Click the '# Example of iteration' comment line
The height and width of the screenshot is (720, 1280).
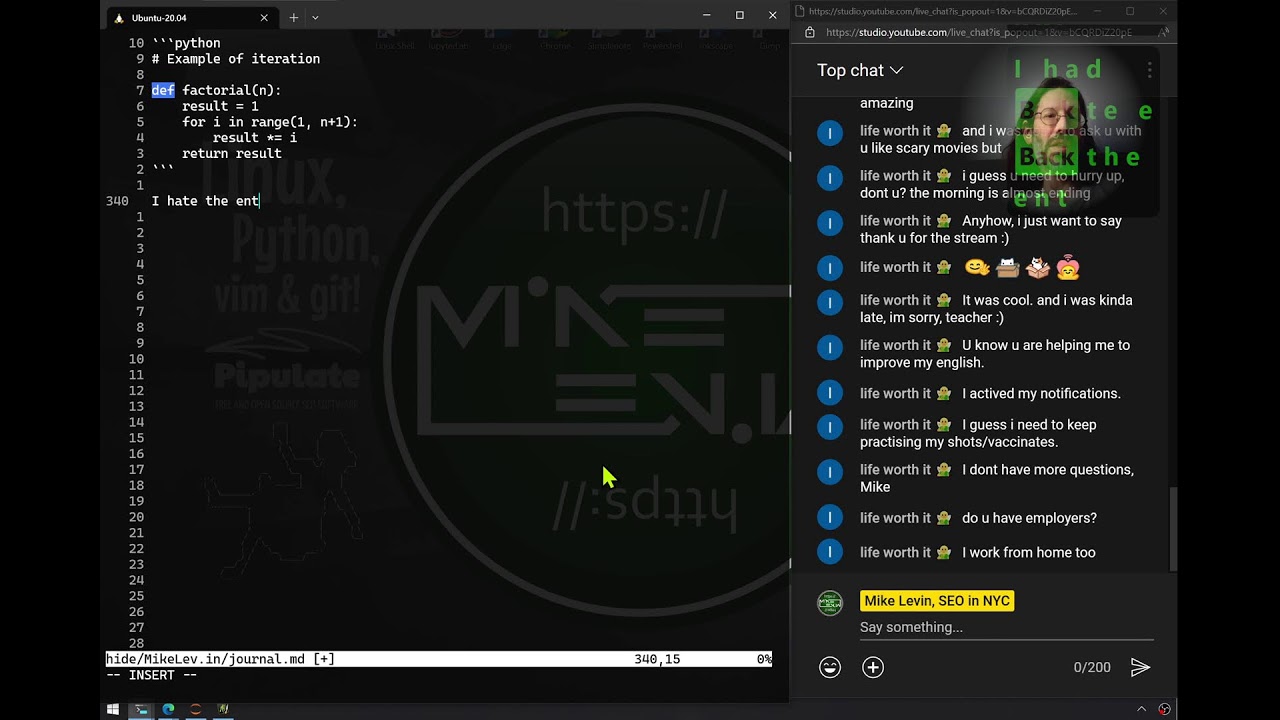(236, 59)
